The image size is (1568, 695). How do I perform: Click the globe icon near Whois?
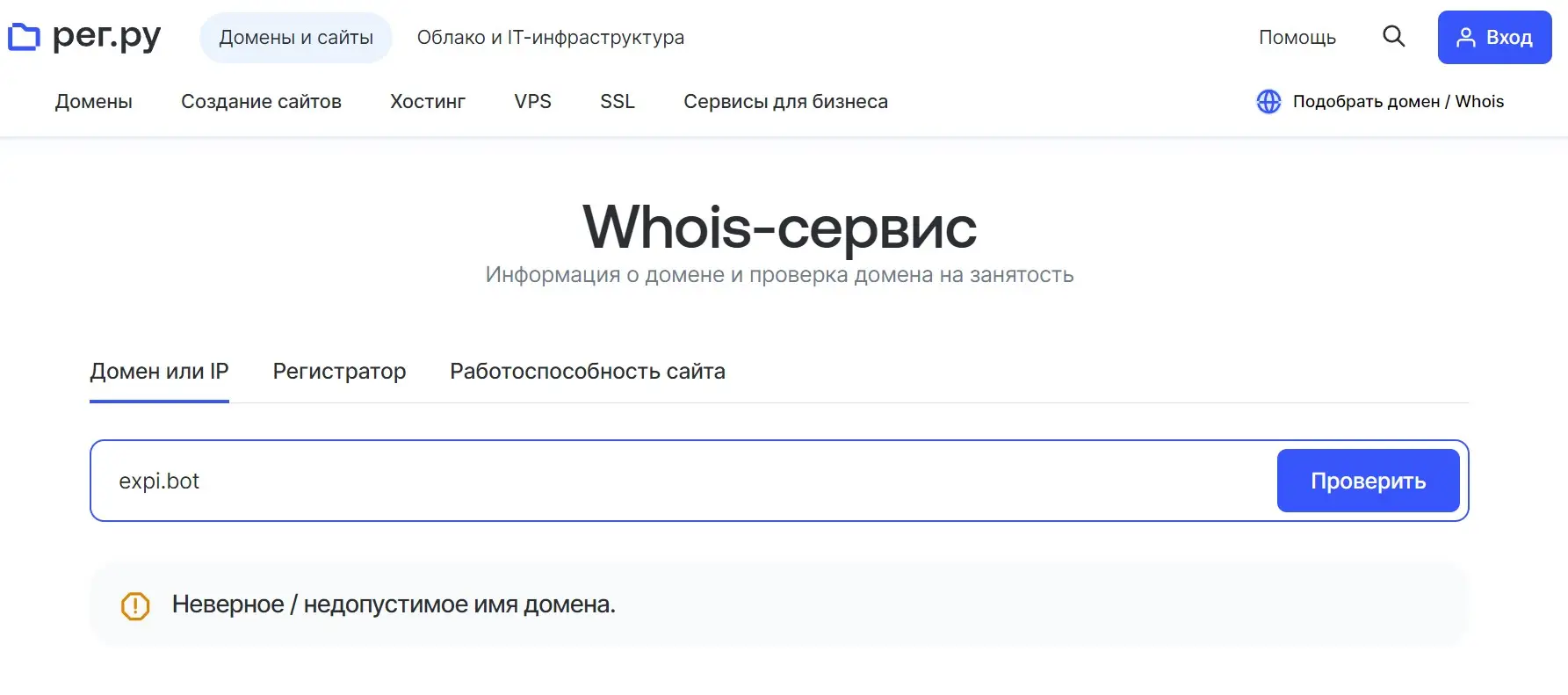tap(1268, 102)
